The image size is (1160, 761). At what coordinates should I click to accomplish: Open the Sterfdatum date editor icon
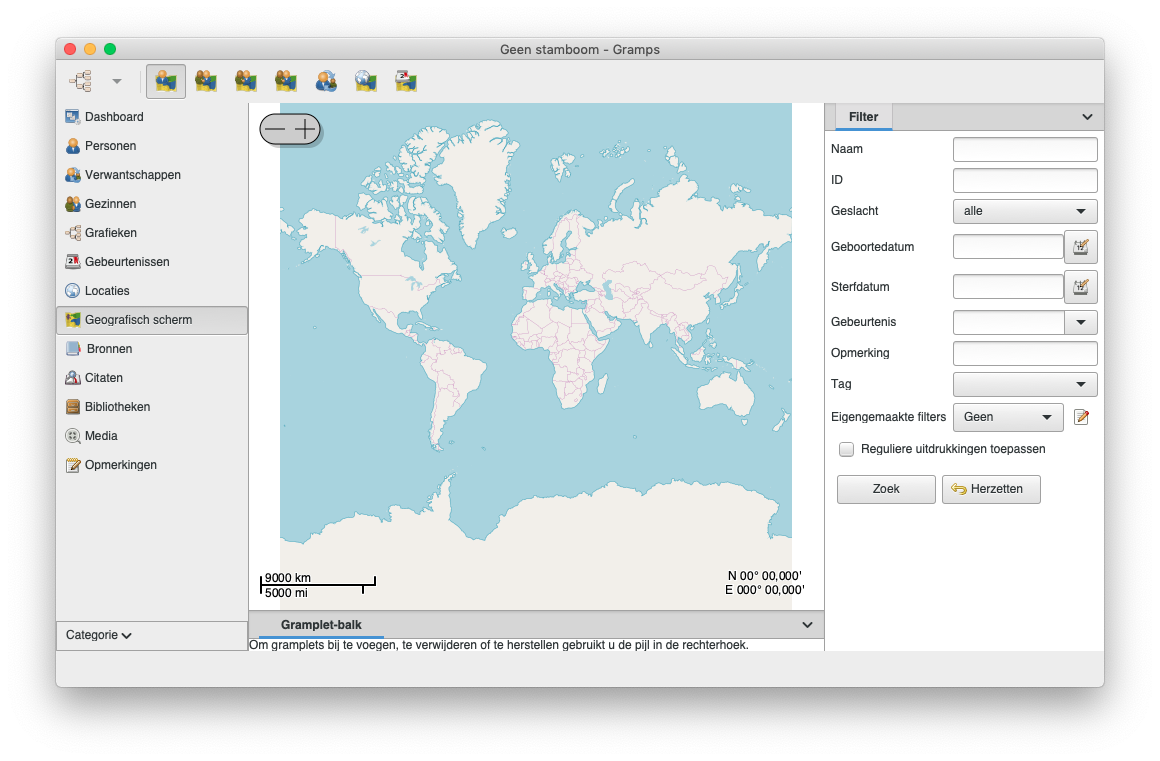1080,287
